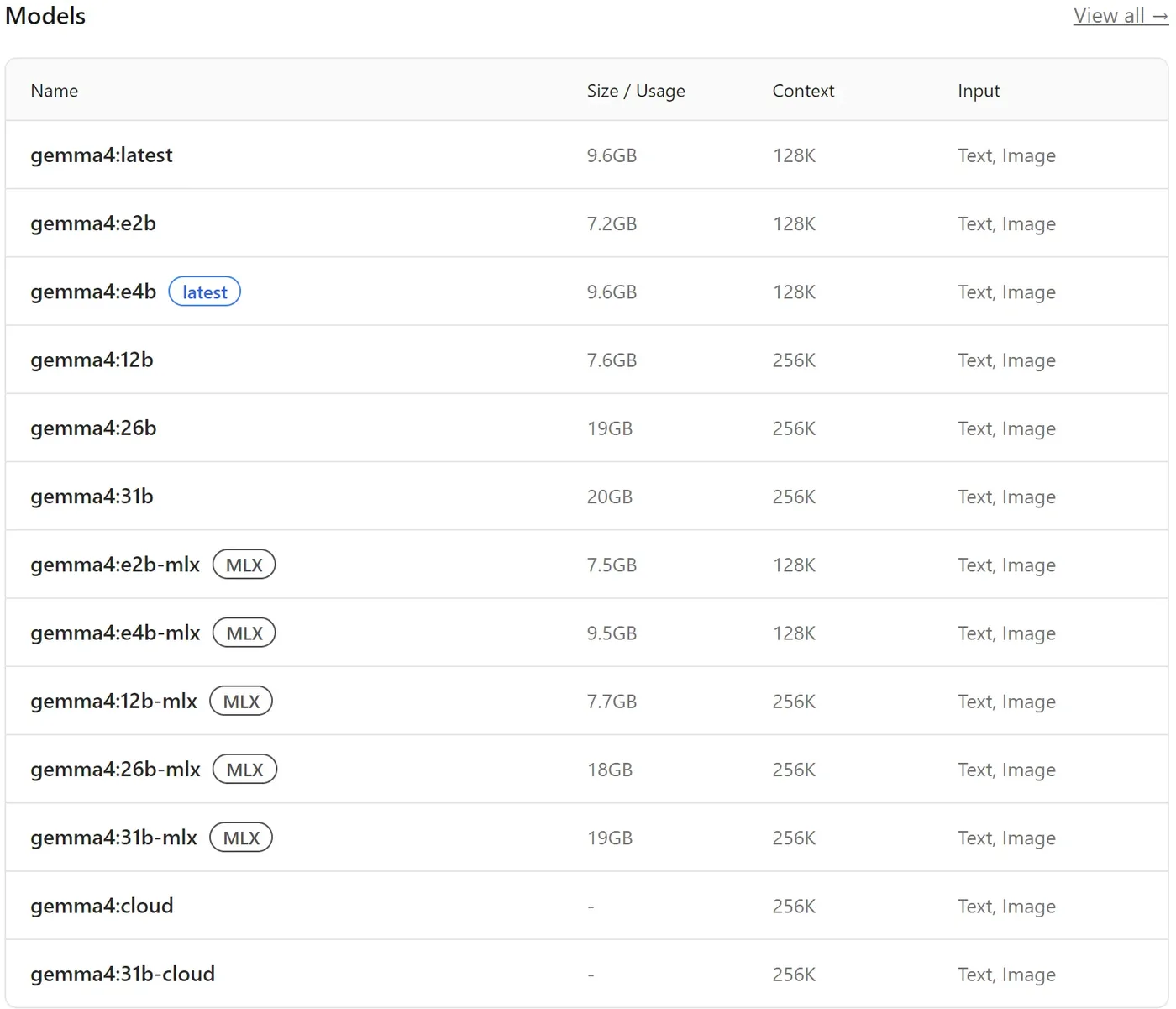Click the Models section heading
Screen dimensions: 1176x1009
click(x=45, y=16)
